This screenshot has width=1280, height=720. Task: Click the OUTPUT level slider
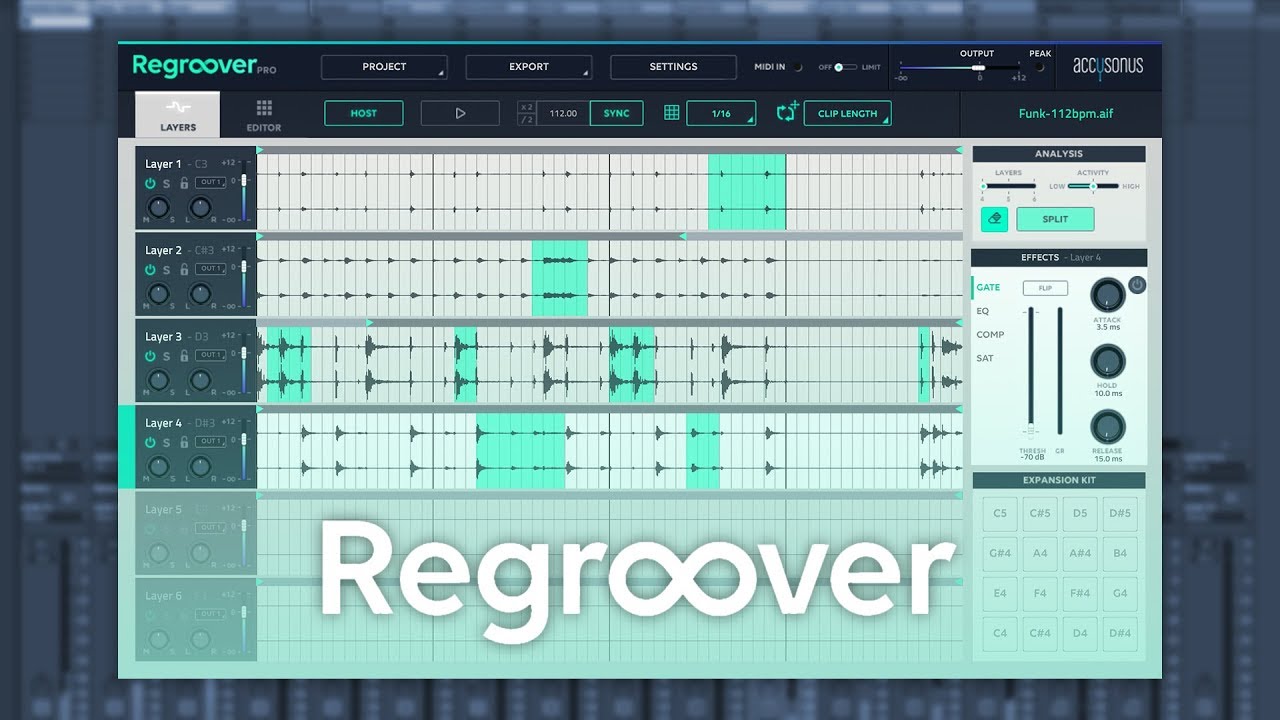tap(962, 67)
